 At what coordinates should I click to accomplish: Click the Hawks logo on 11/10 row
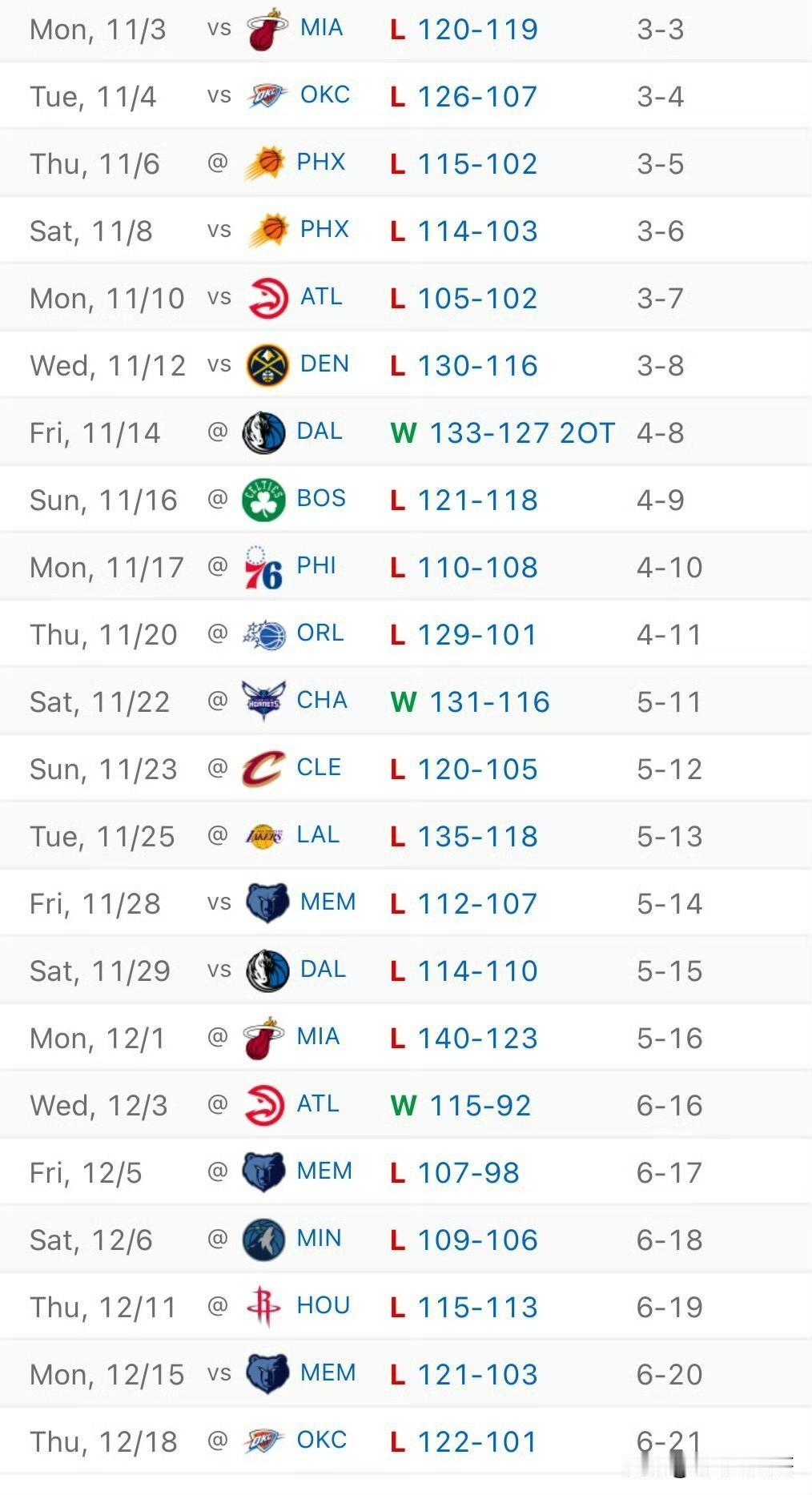[267, 298]
